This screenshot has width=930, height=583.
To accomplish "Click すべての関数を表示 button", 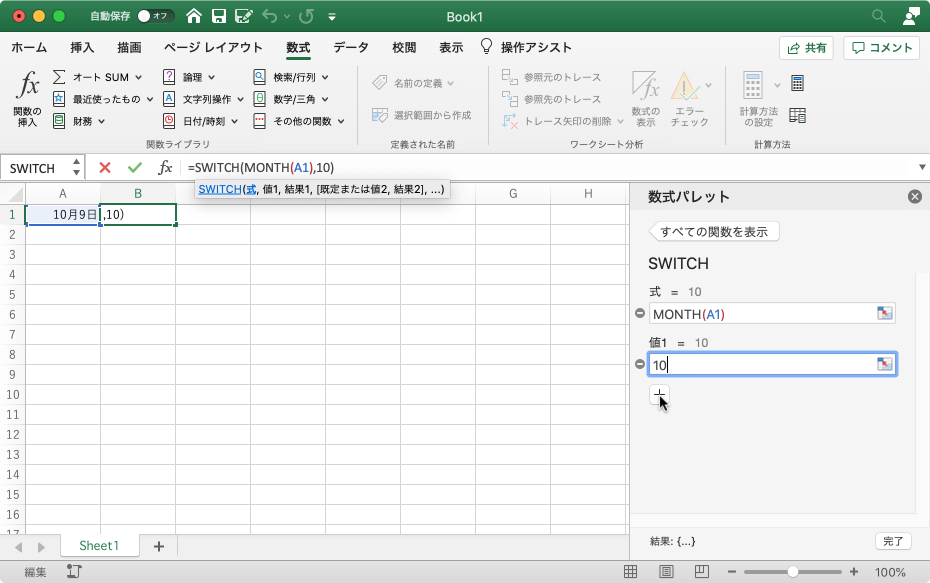I will point(714,232).
